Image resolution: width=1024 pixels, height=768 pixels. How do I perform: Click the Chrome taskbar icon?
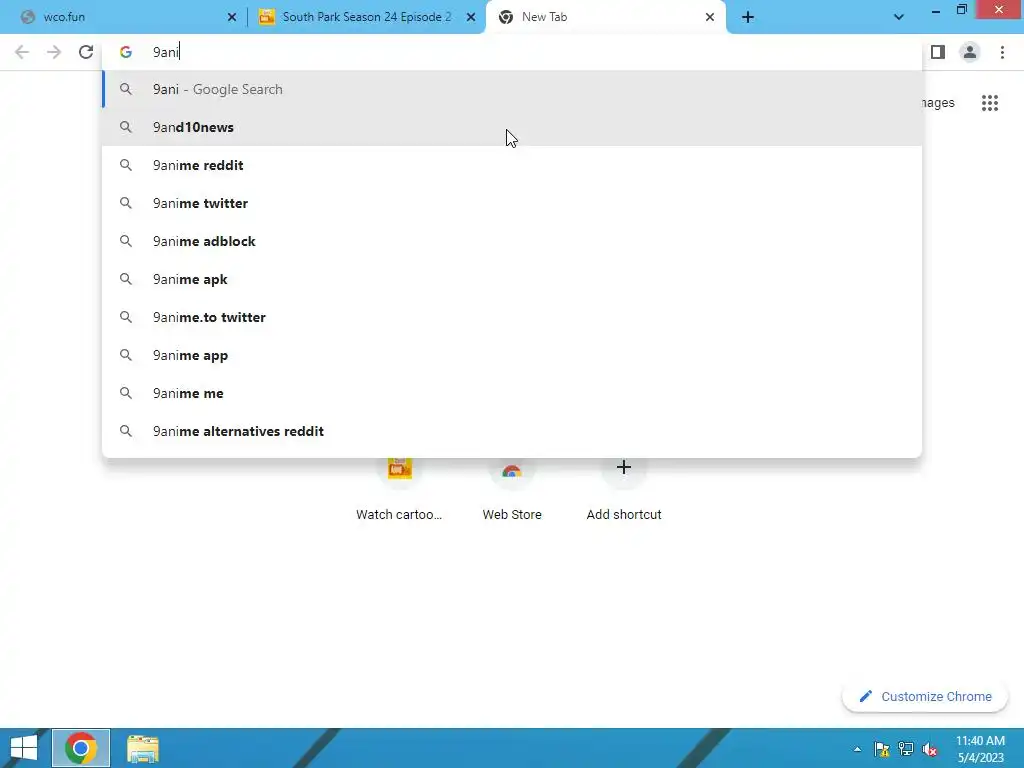(x=81, y=748)
